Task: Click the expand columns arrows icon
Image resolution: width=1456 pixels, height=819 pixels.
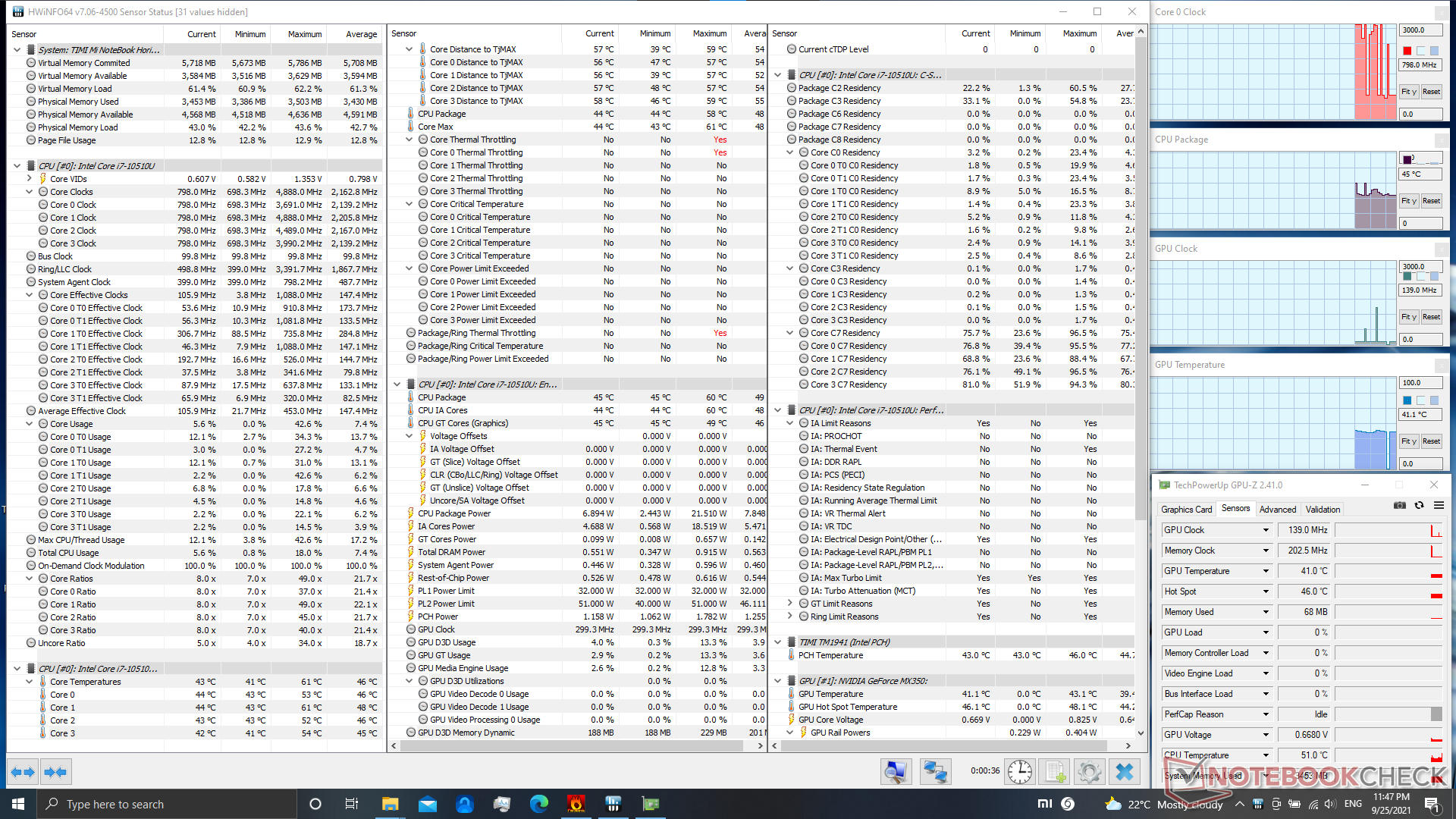Action: (22, 772)
